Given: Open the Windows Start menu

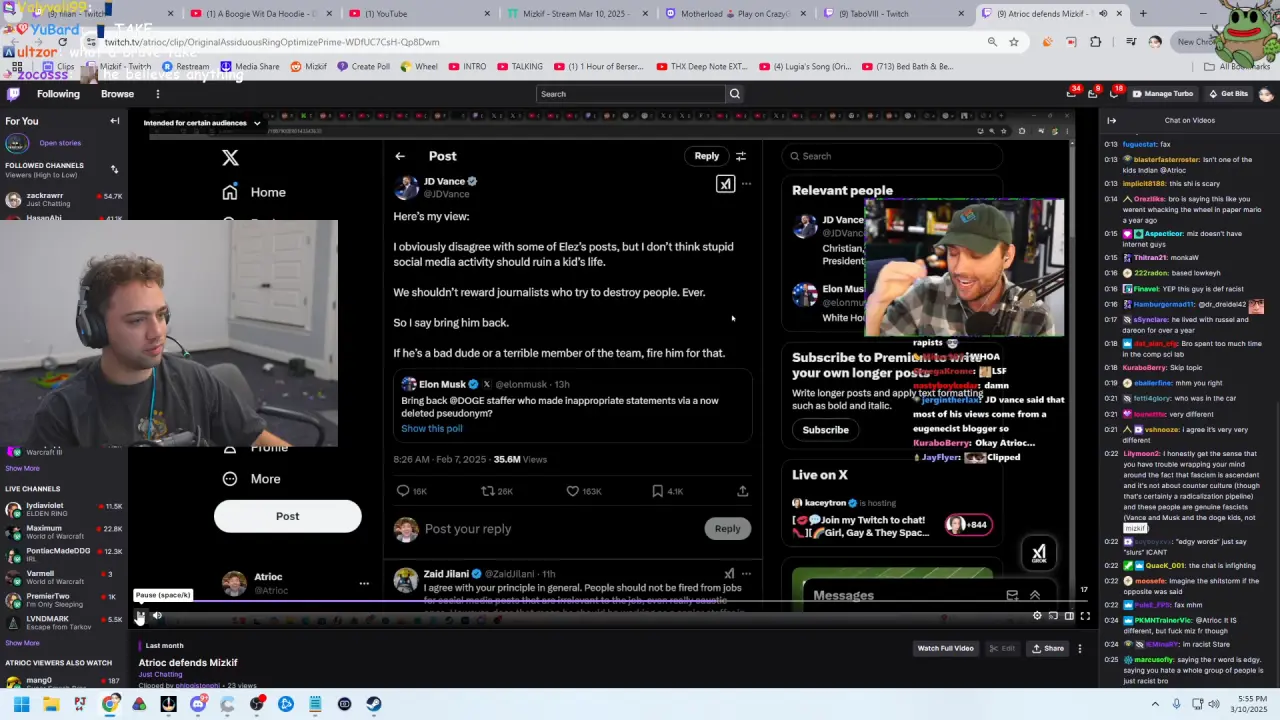Looking at the screenshot, I should click(x=21, y=704).
